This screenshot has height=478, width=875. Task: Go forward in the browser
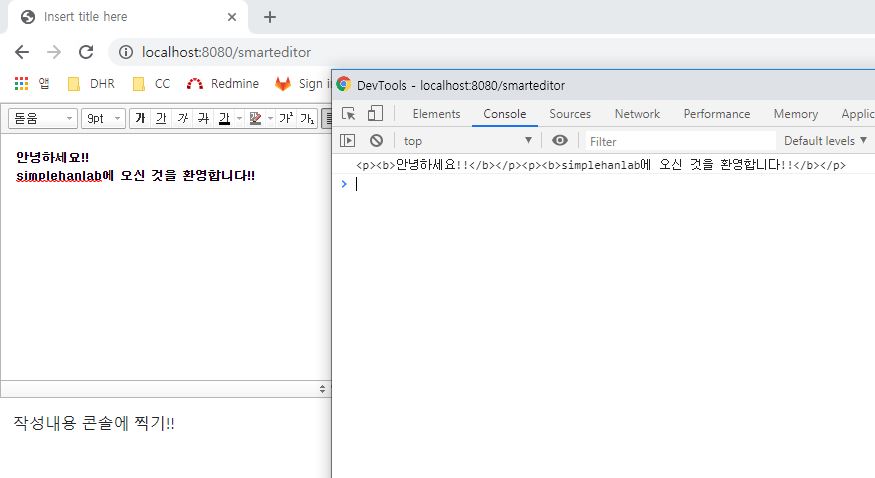coord(54,52)
